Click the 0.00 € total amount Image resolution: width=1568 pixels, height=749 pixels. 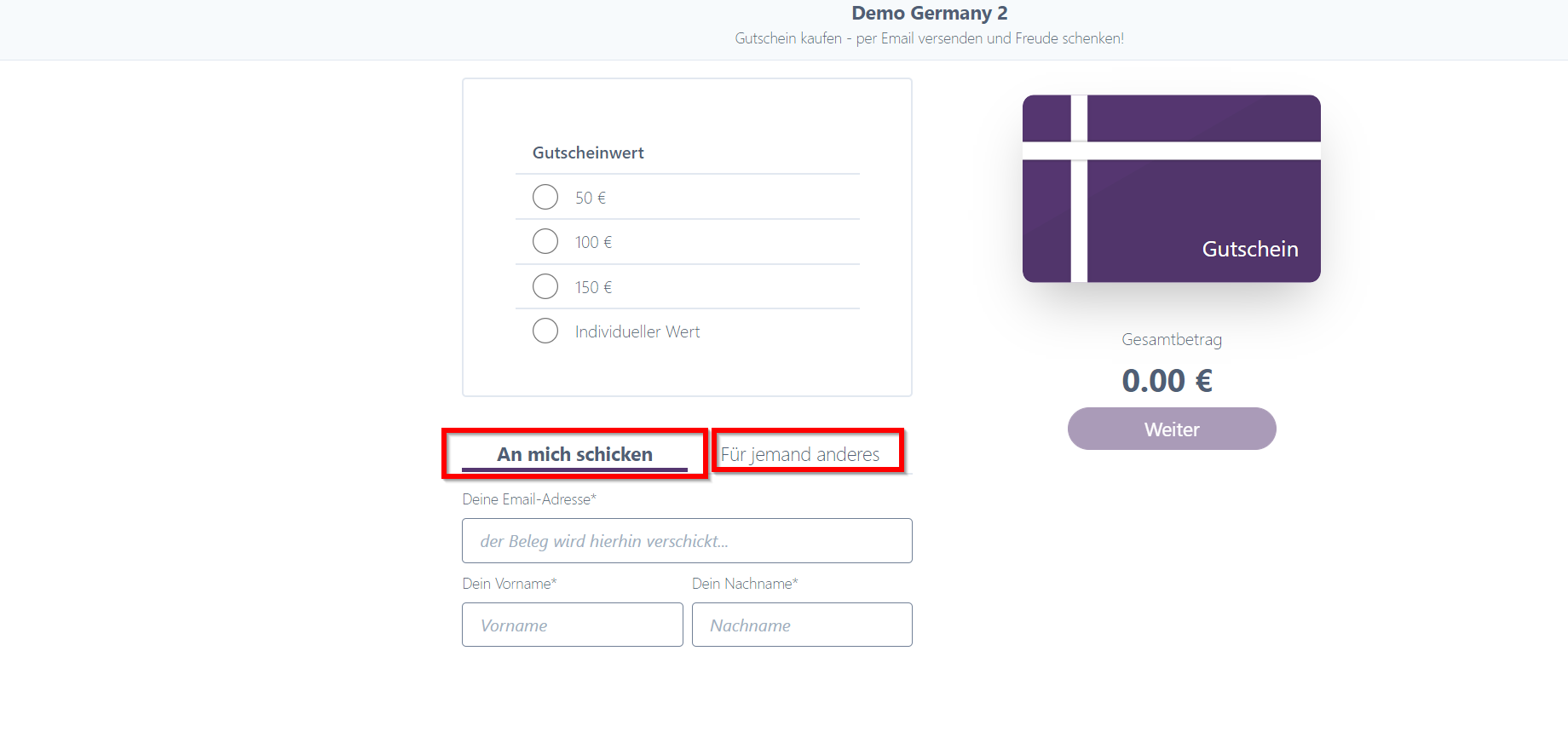[x=1167, y=381]
